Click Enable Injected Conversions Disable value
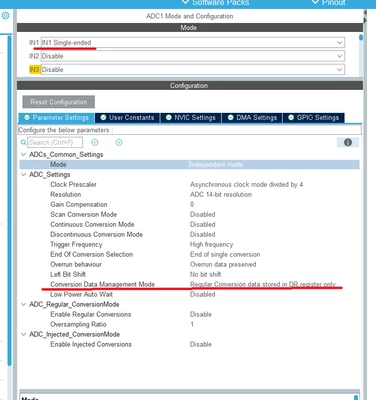Screen dimensions: 376x400 coord(201,345)
